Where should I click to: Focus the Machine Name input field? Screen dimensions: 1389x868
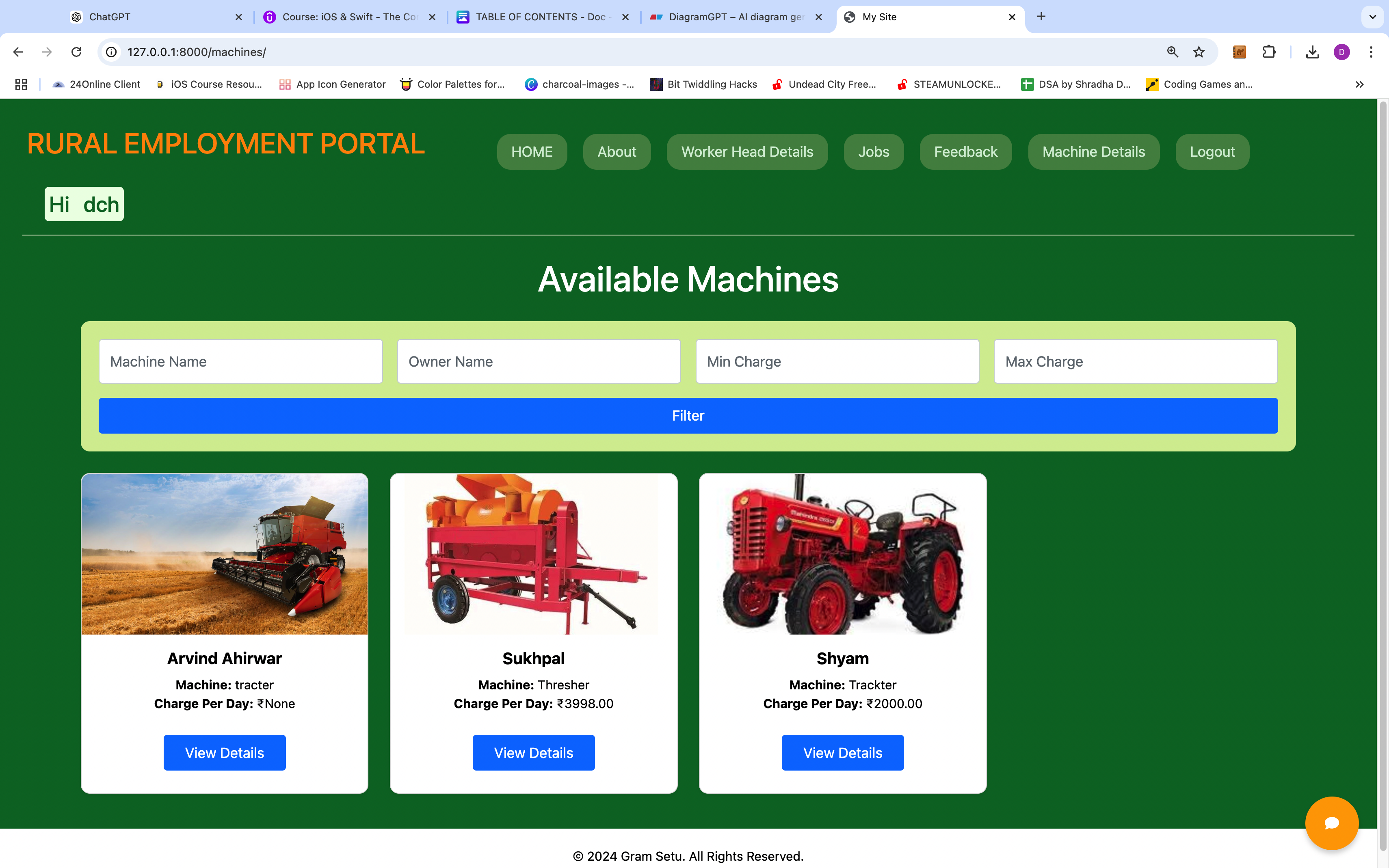point(240,361)
